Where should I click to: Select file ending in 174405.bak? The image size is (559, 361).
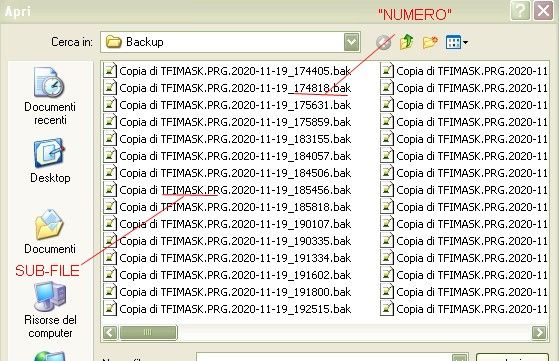point(227,71)
